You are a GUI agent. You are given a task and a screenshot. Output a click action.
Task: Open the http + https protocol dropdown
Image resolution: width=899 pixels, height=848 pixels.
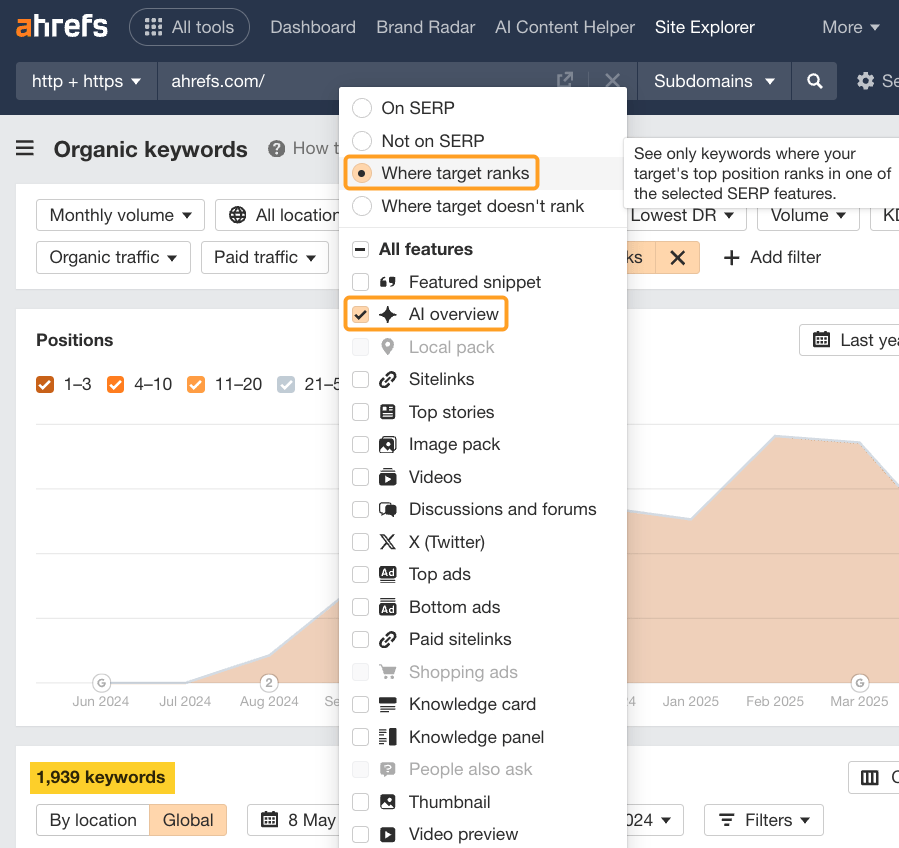(86, 82)
